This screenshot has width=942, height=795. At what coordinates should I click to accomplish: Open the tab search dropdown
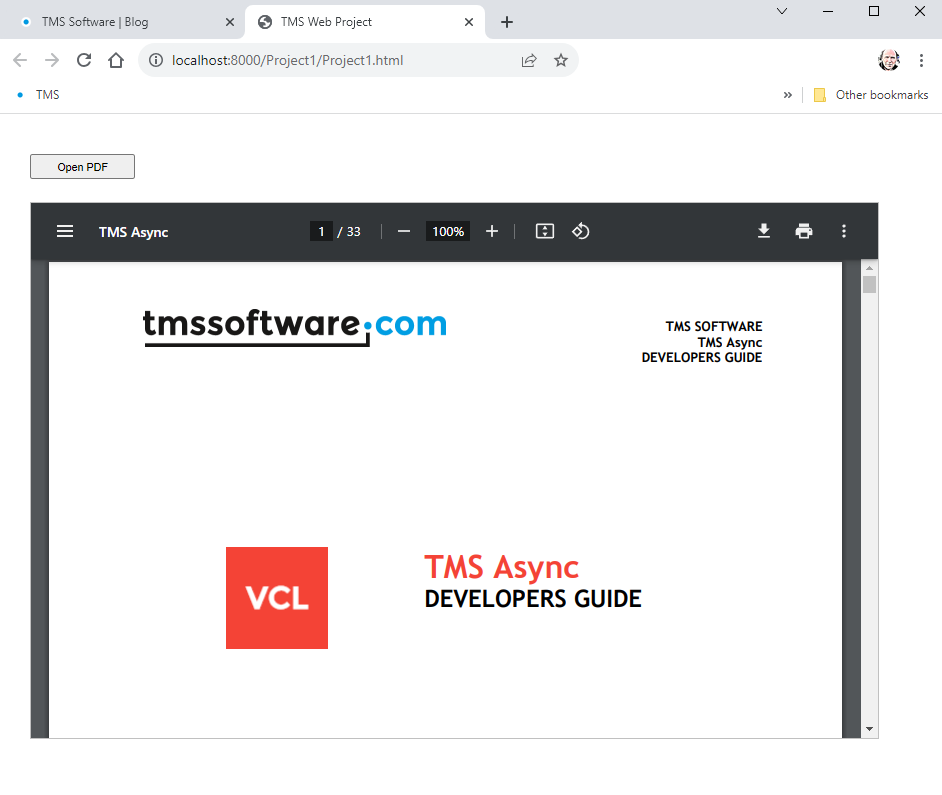pyautogui.click(x=782, y=11)
